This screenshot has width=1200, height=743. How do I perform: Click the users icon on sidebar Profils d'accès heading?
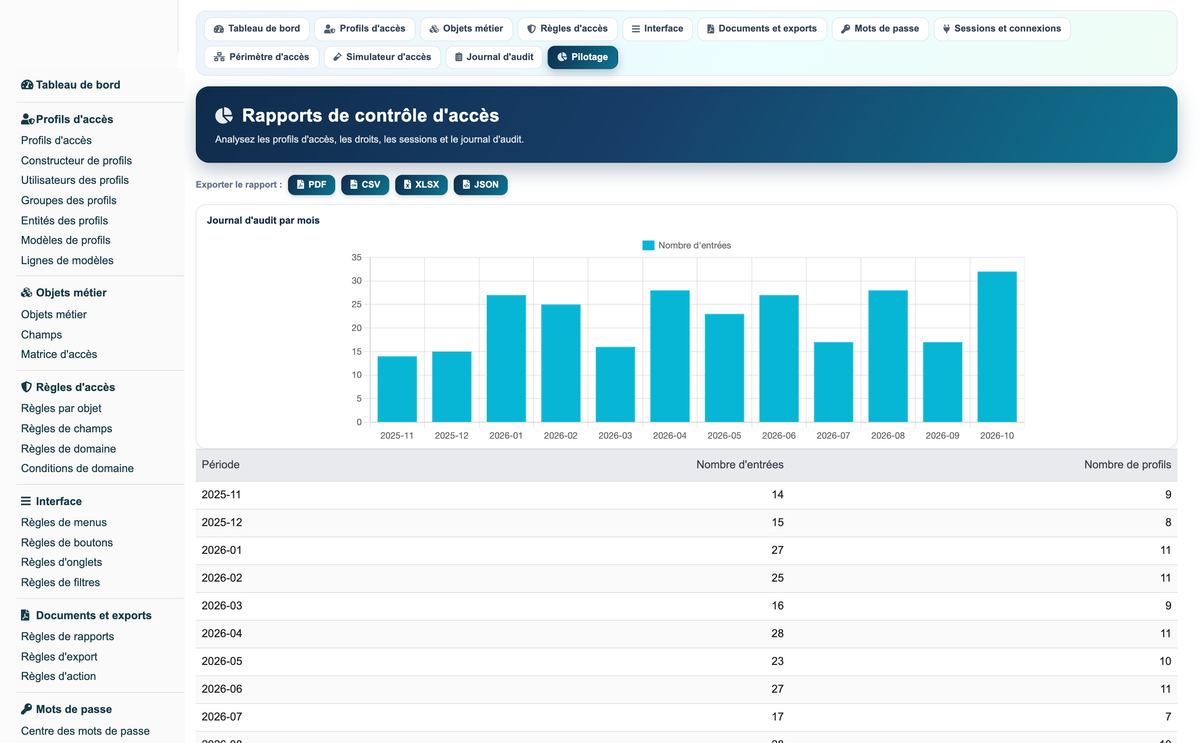coord(28,119)
